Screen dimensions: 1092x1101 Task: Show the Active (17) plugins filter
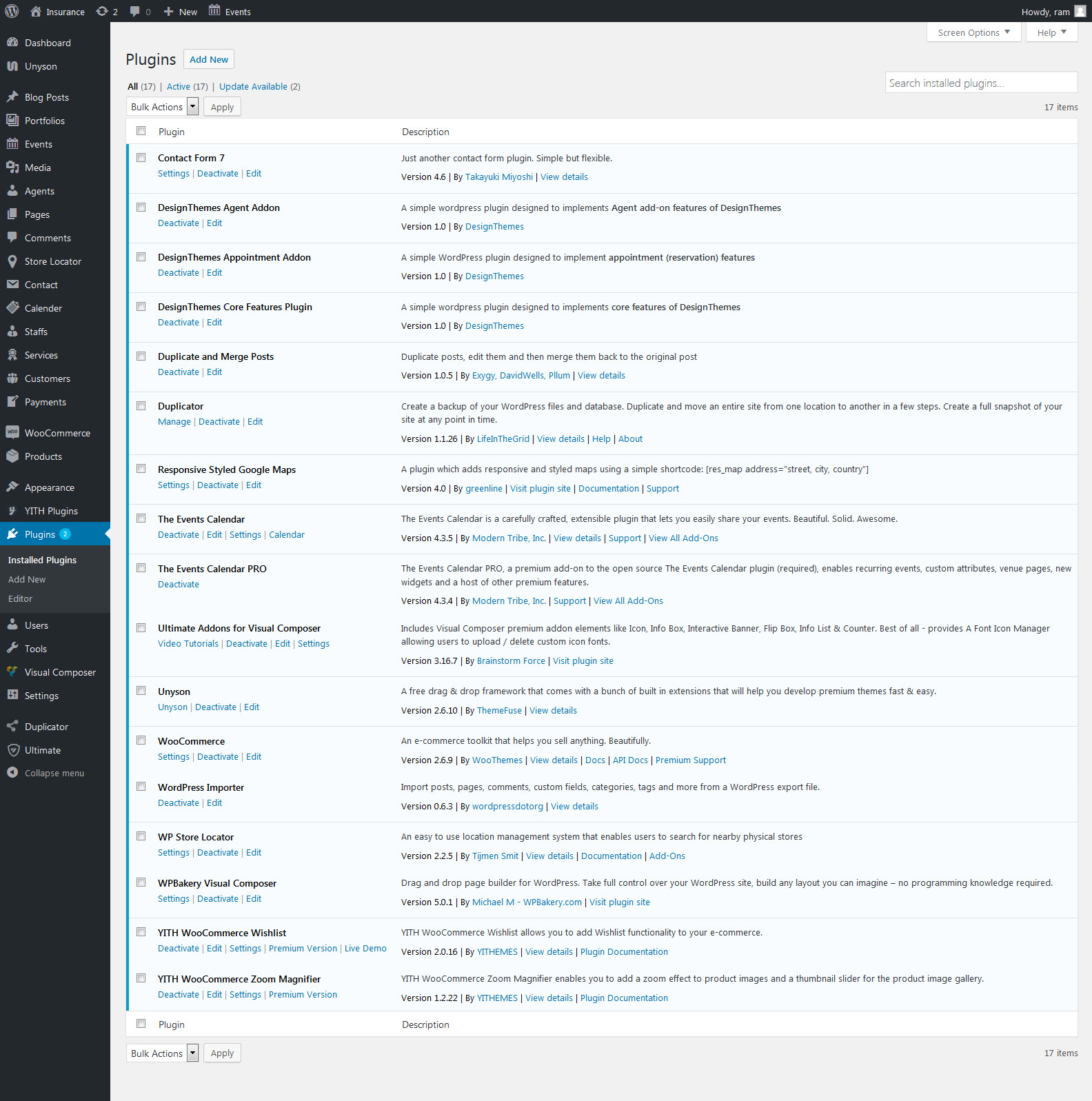tap(187, 86)
